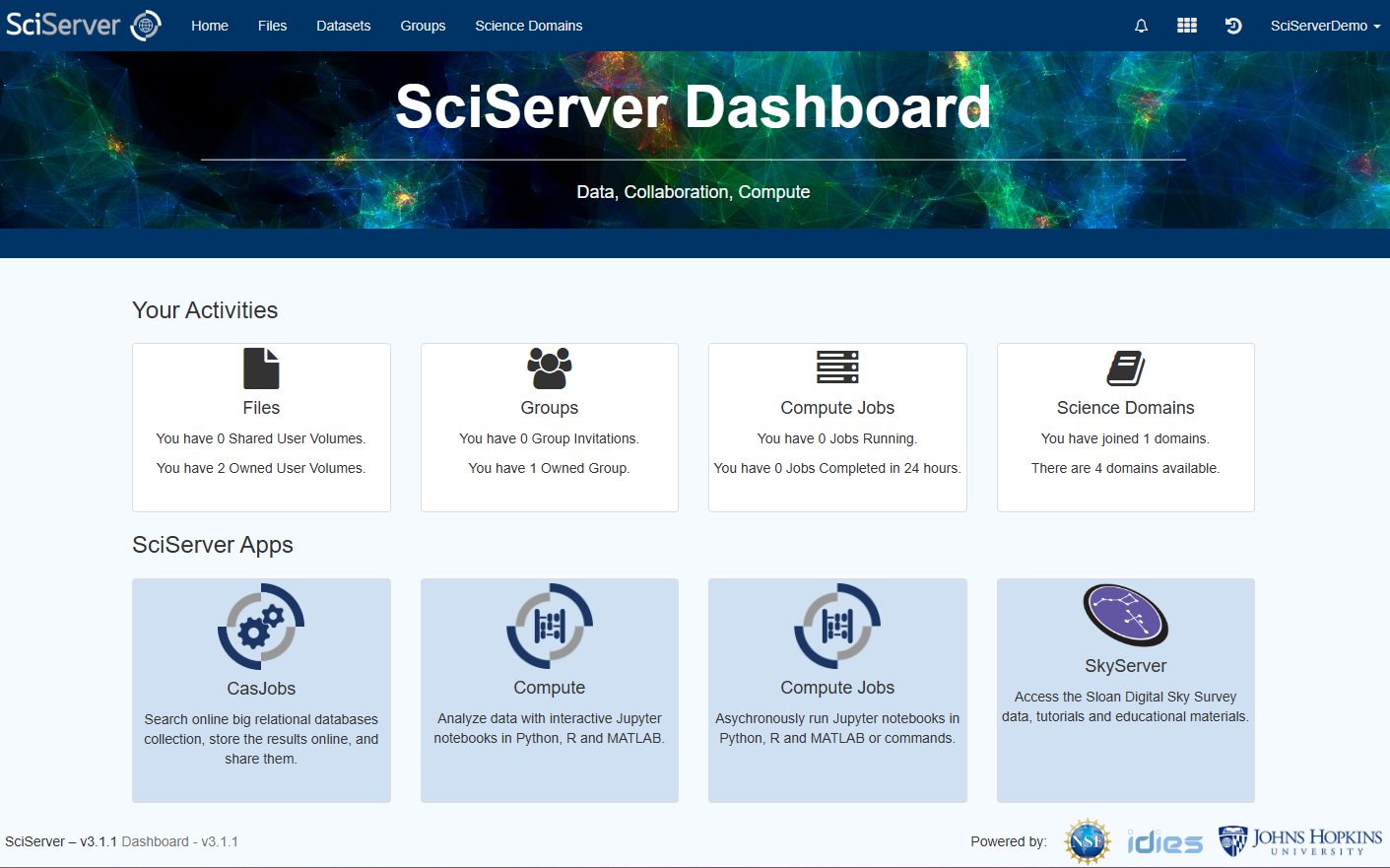
Task: Click the Compute app abacus icon
Action: tap(549, 626)
